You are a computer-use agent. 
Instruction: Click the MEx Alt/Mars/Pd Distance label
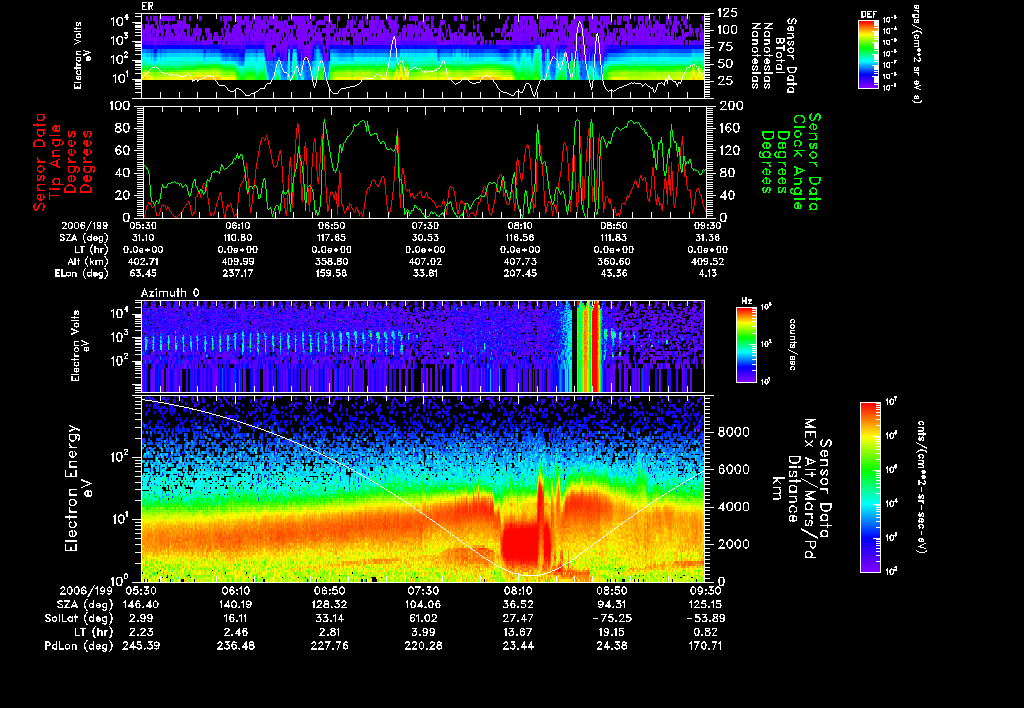[x=801, y=489]
